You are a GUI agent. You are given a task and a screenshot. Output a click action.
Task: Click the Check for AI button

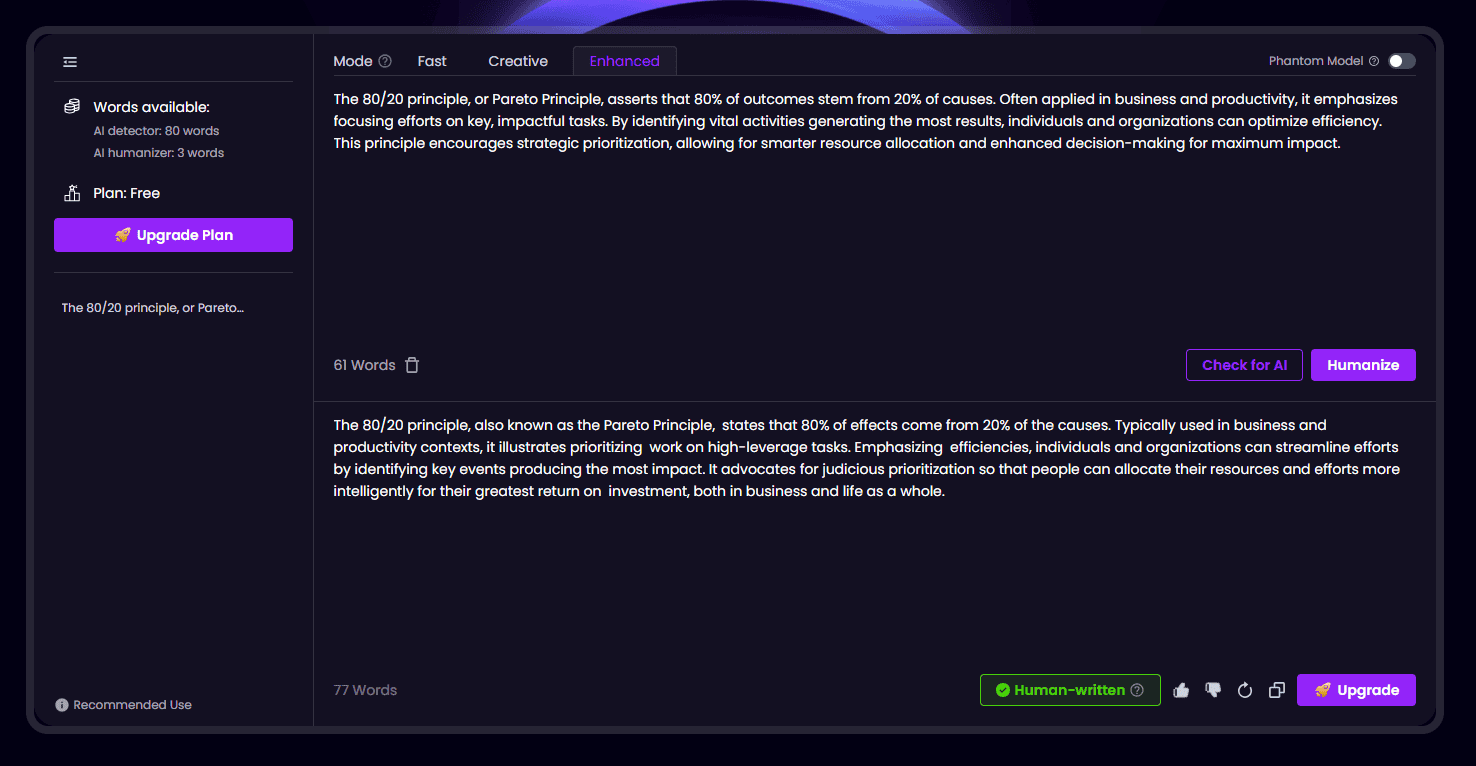point(1244,365)
